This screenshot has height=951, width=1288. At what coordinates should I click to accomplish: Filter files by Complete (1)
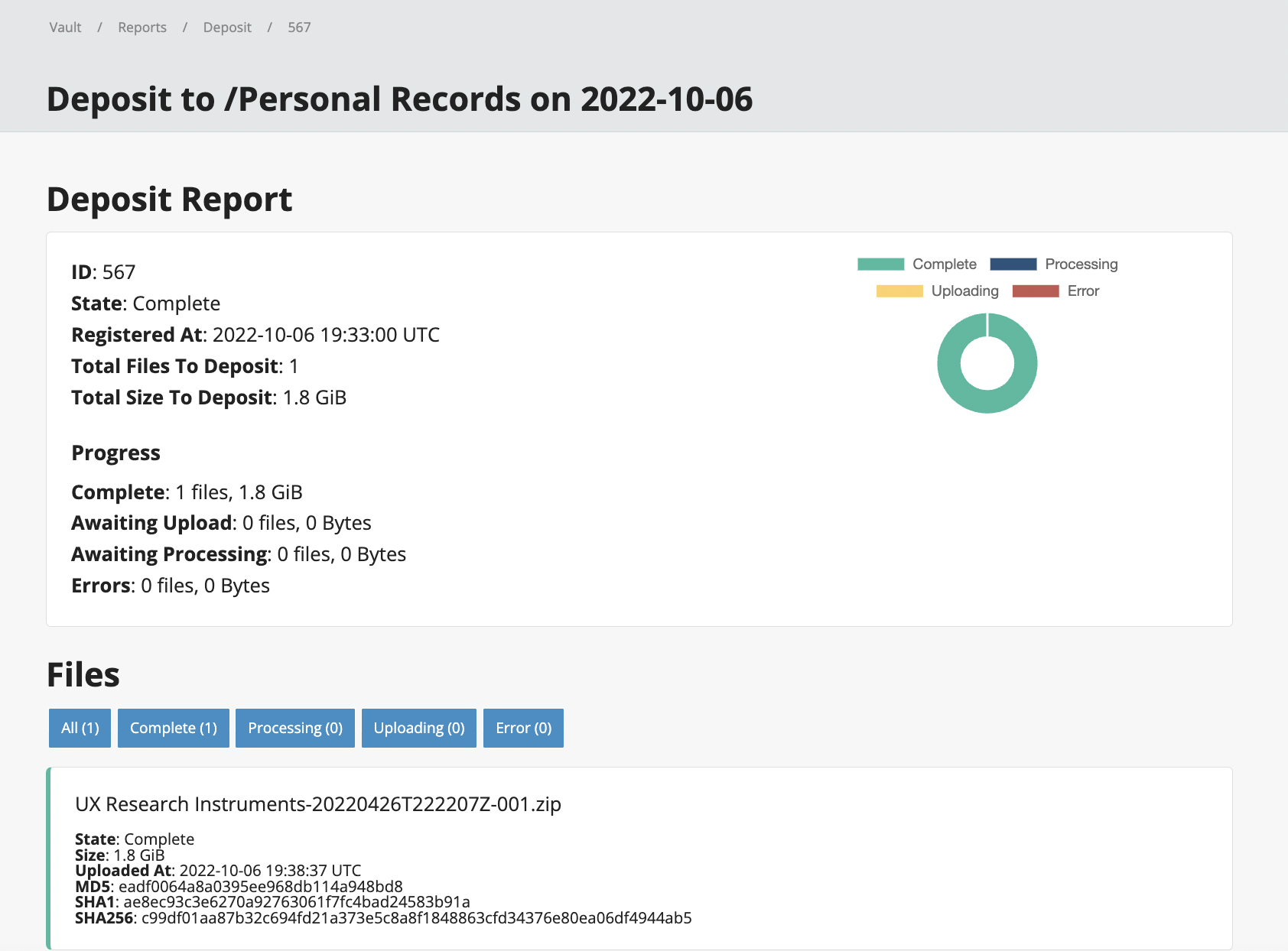pyautogui.click(x=174, y=728)
